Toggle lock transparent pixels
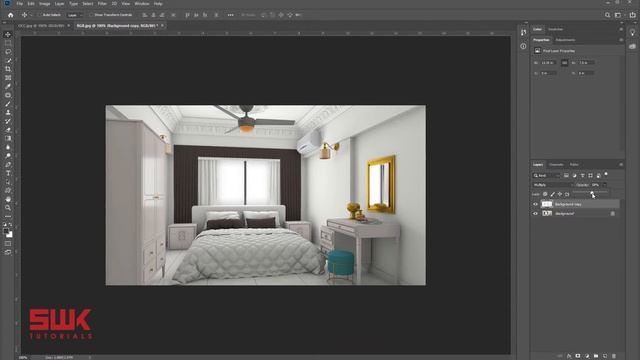Screen dimensions: 640x360 click(x=545, y=194)
